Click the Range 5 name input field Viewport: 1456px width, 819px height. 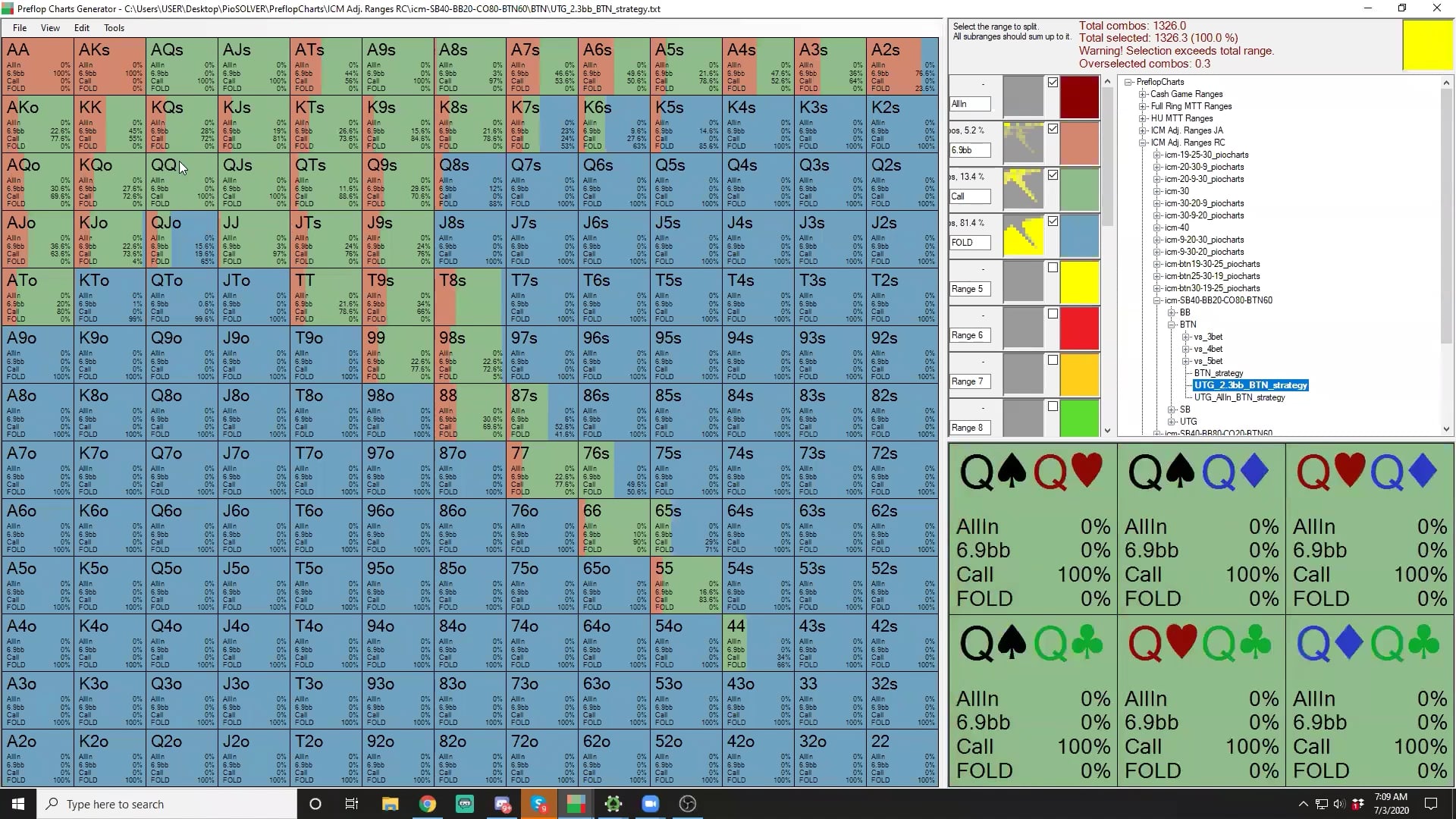point(970,289)
